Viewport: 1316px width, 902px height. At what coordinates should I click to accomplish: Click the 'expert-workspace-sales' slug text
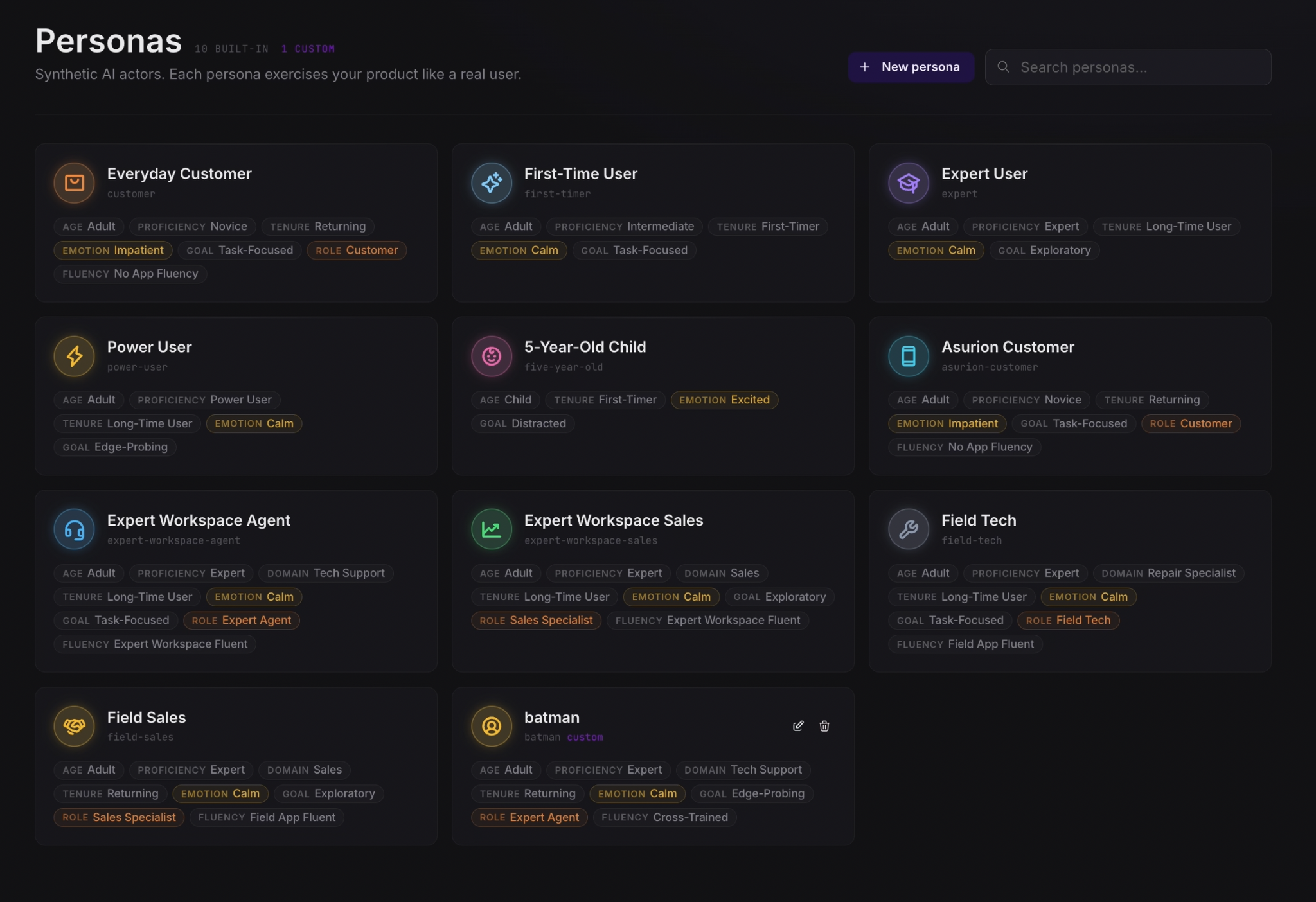pos(591,540)
